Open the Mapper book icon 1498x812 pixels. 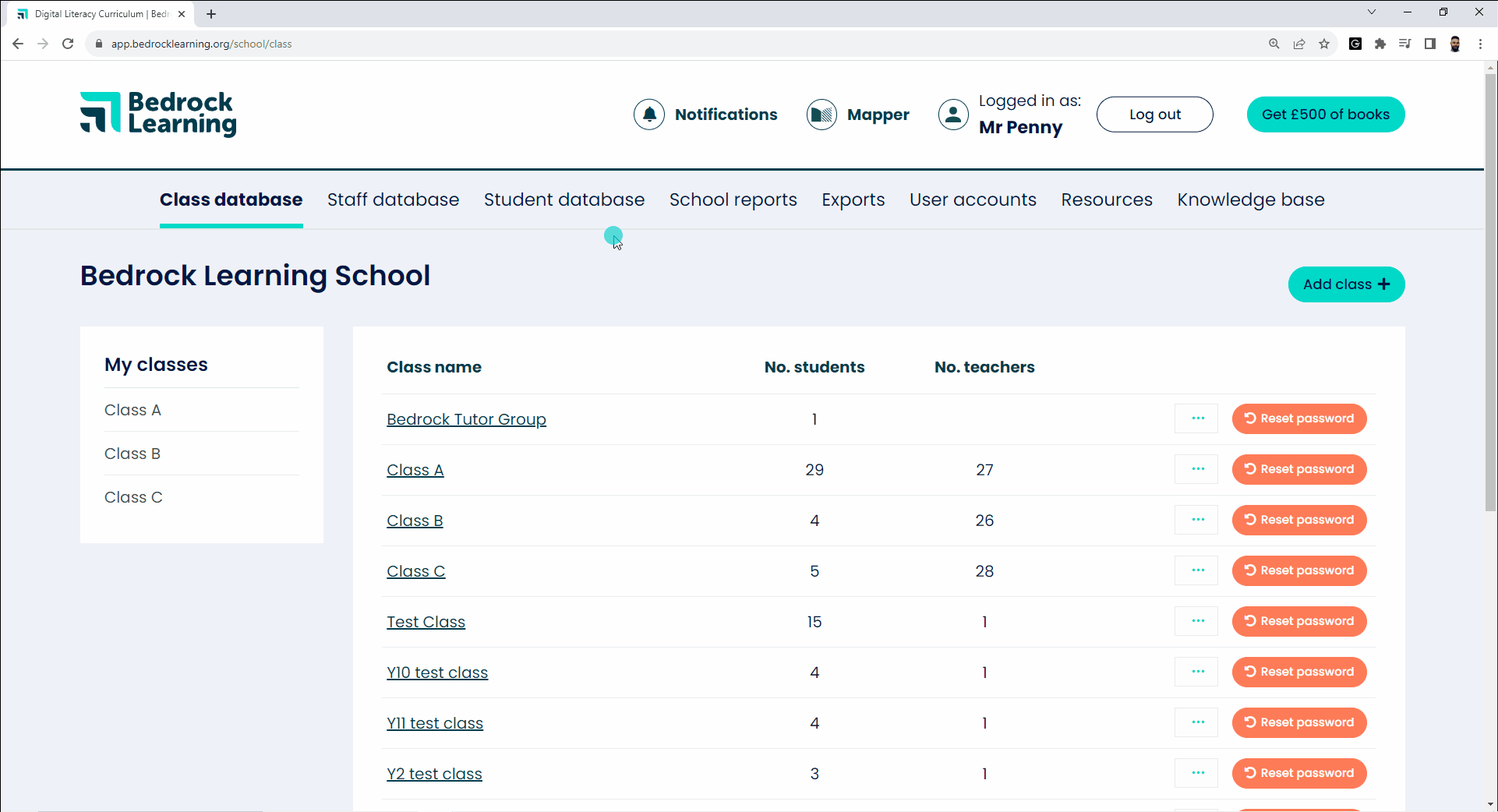tap(821, 115)
